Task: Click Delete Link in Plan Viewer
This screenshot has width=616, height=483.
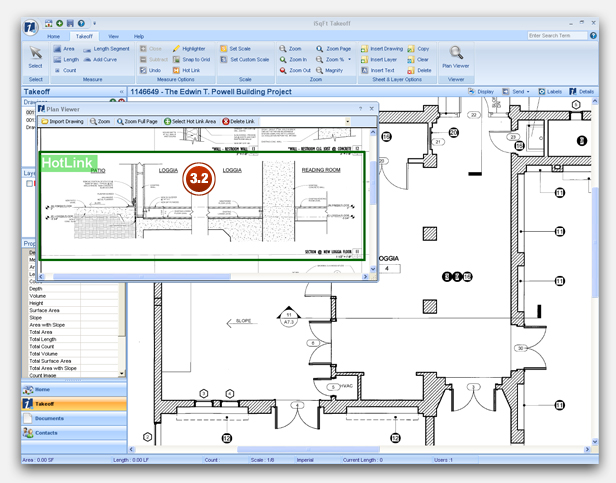Action: (238, 121)
